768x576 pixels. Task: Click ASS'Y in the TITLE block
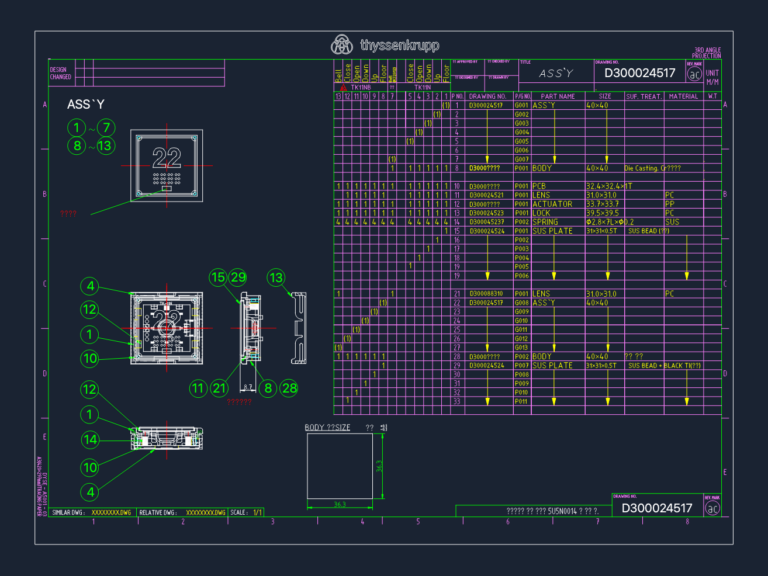(x=555, y=73)
